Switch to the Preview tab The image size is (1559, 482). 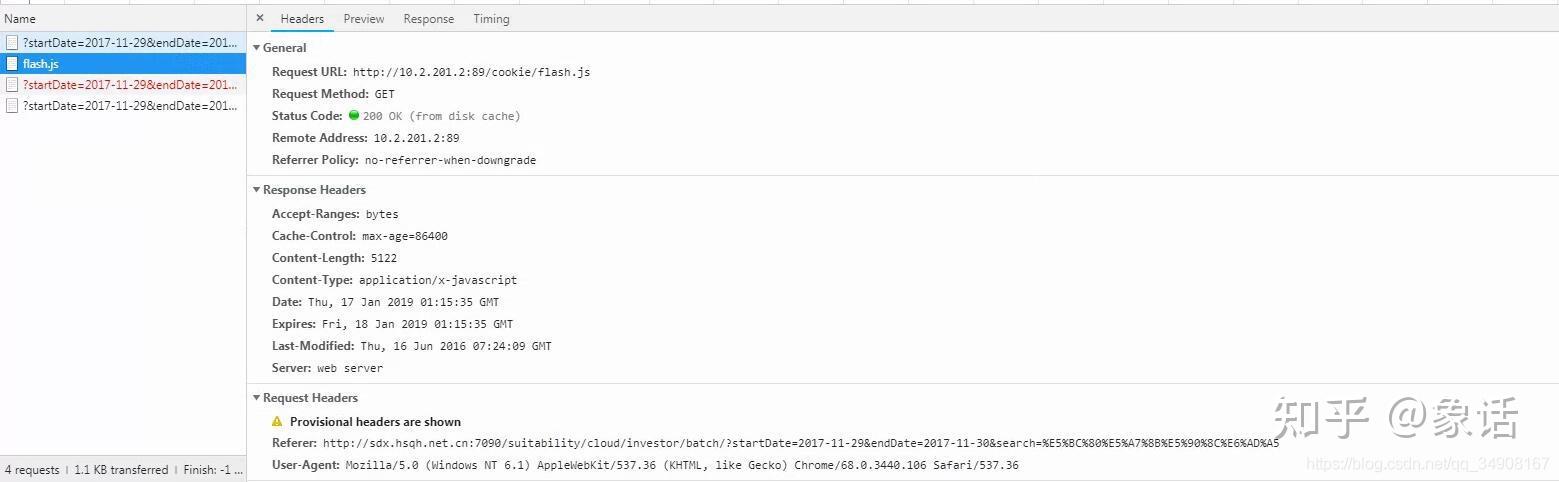[x=364, y=19]
